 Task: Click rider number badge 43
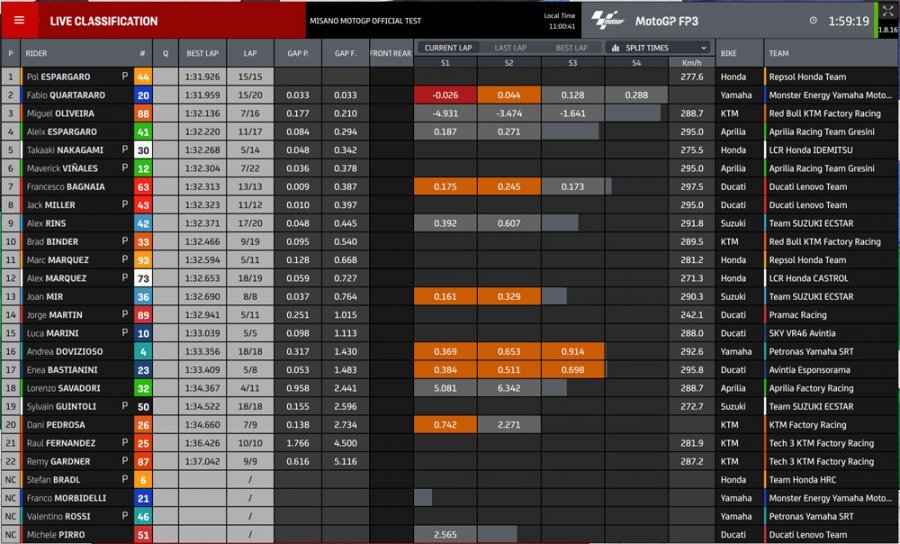(x=143, y=205)
